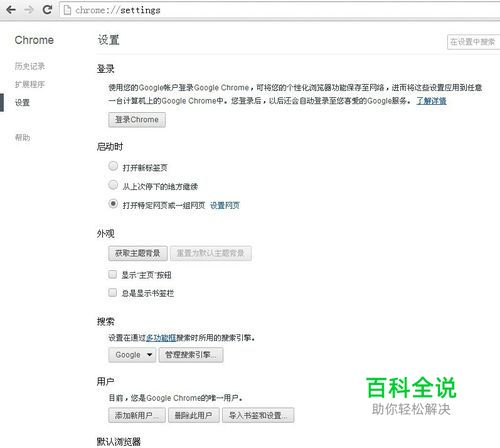This screenshot has height=448, width=500.
Task: Click the 导入书签和设置 button
Action: pyautogui.click(x=258, y=415)
